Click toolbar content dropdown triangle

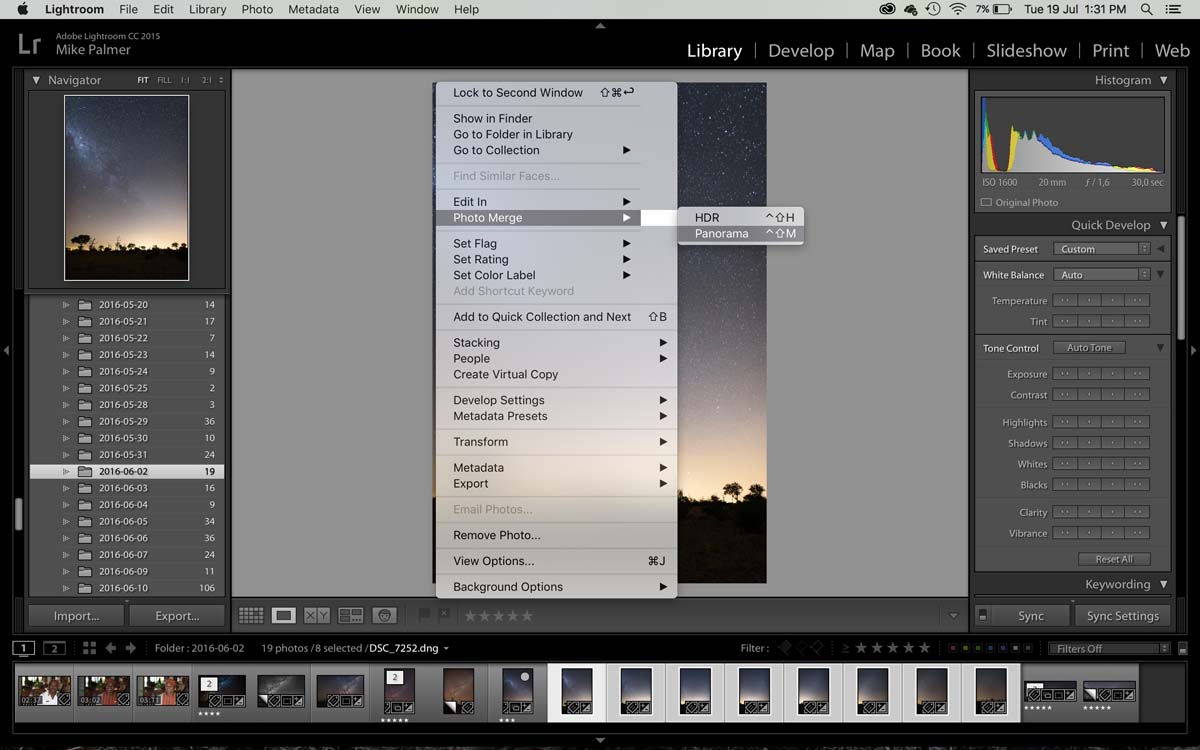click(953, 616)
